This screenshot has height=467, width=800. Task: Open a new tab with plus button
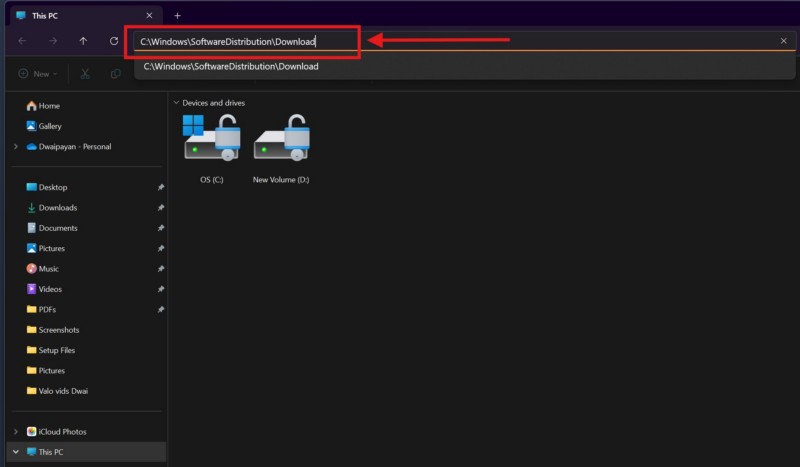point(178,15)
